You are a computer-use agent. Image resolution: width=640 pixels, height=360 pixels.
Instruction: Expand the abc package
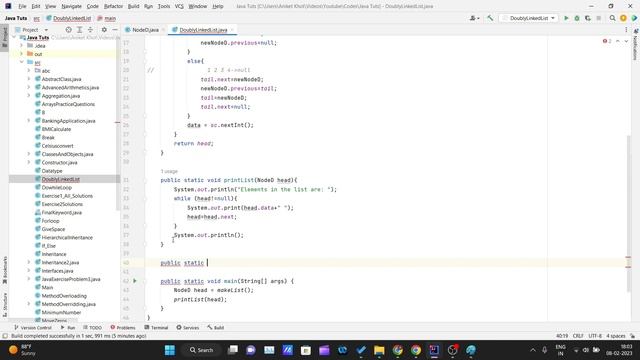point(29,71)
